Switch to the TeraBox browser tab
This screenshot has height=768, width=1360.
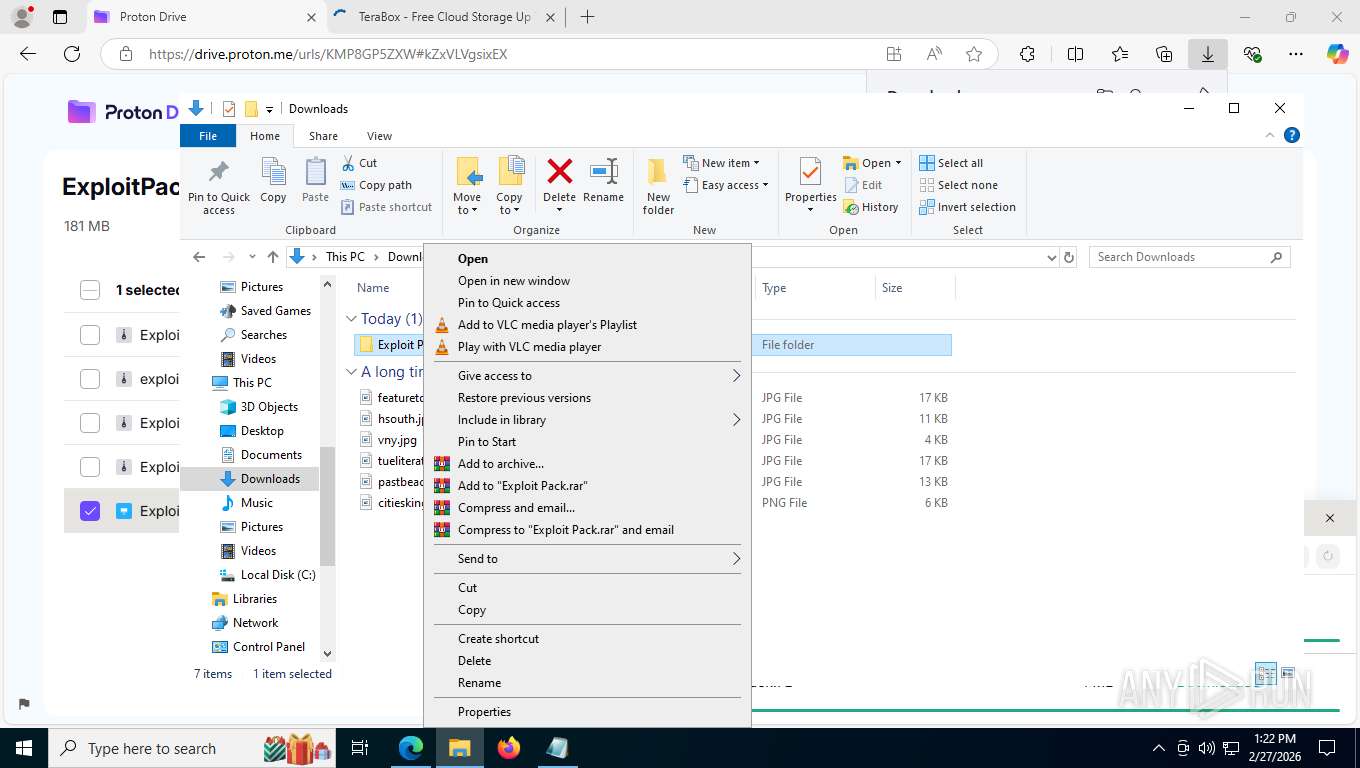[445, 17]
